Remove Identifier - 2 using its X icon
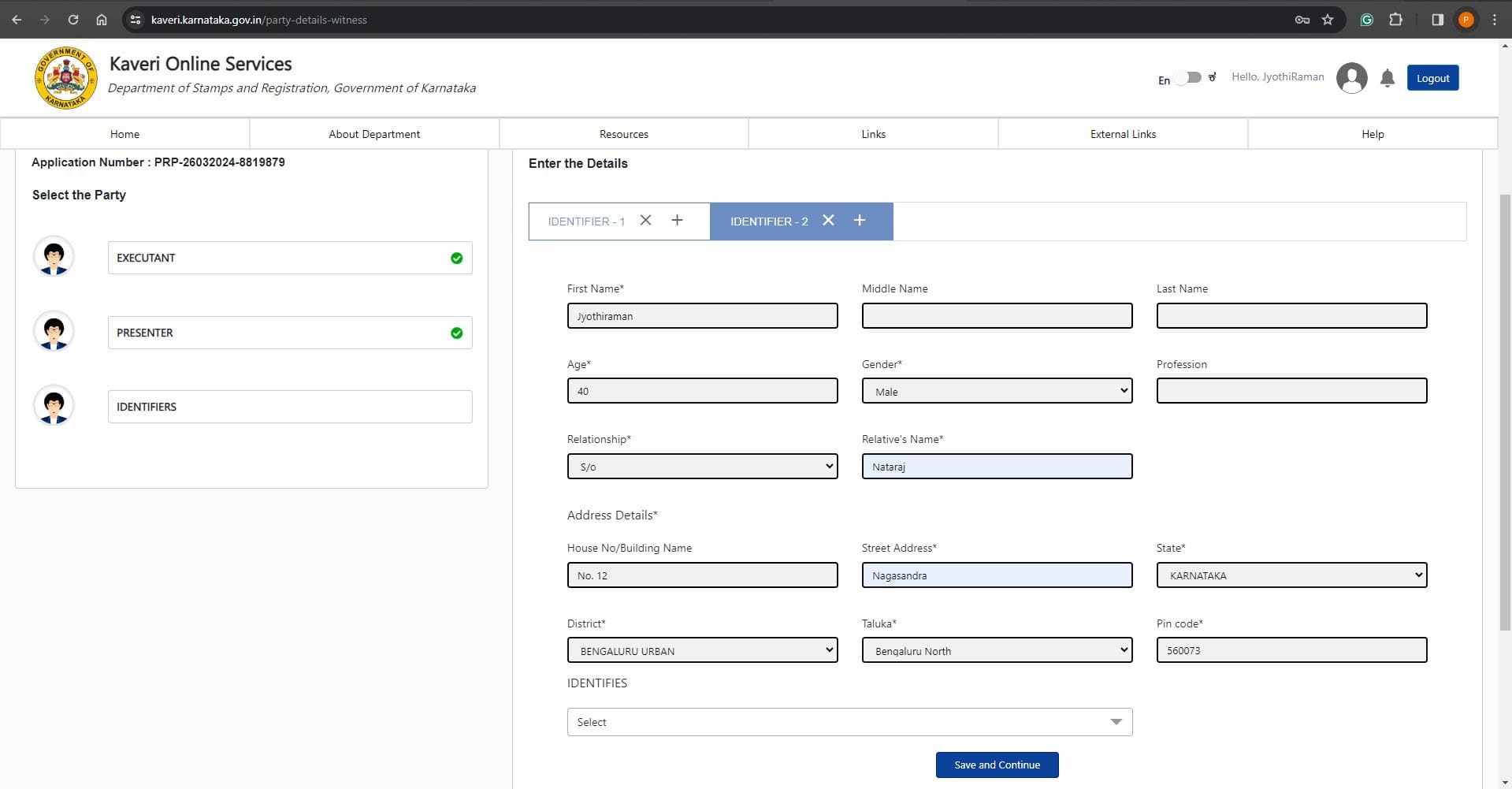 (x=828, y=221)
